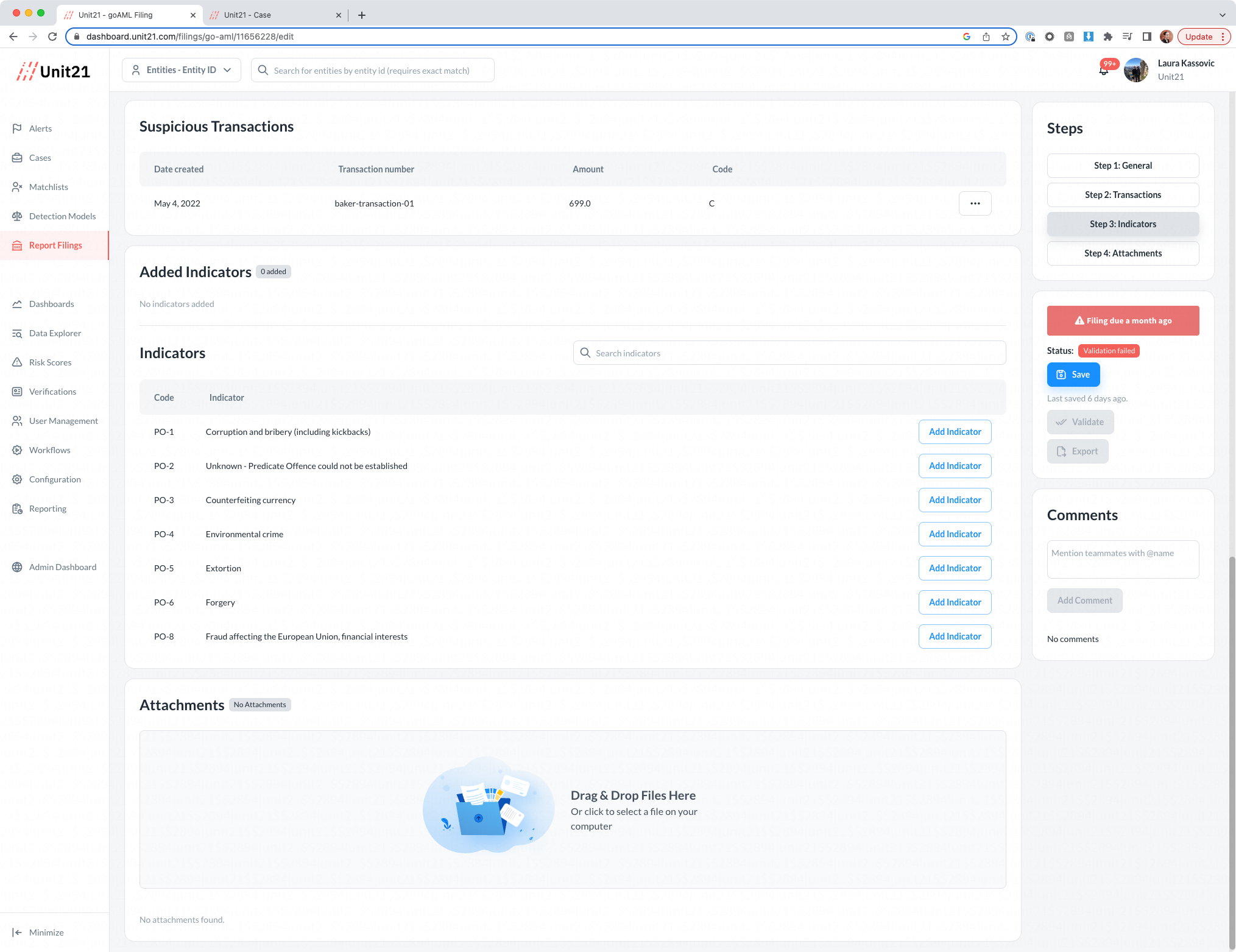The height and width of the screenshot is (952, 1236).
Task: Open Workflows from the sidebar icon
Action: pyautogui.click(x=17, y=450)
